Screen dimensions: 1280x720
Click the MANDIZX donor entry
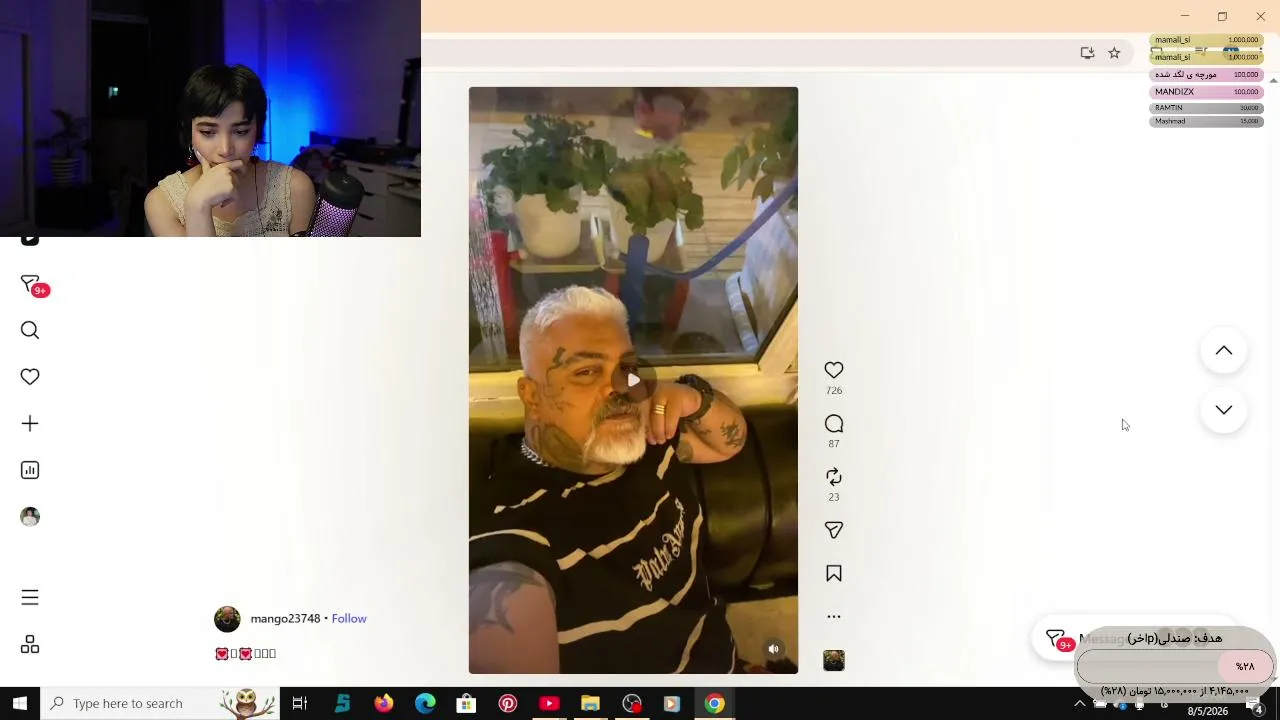pos(1206,92)
